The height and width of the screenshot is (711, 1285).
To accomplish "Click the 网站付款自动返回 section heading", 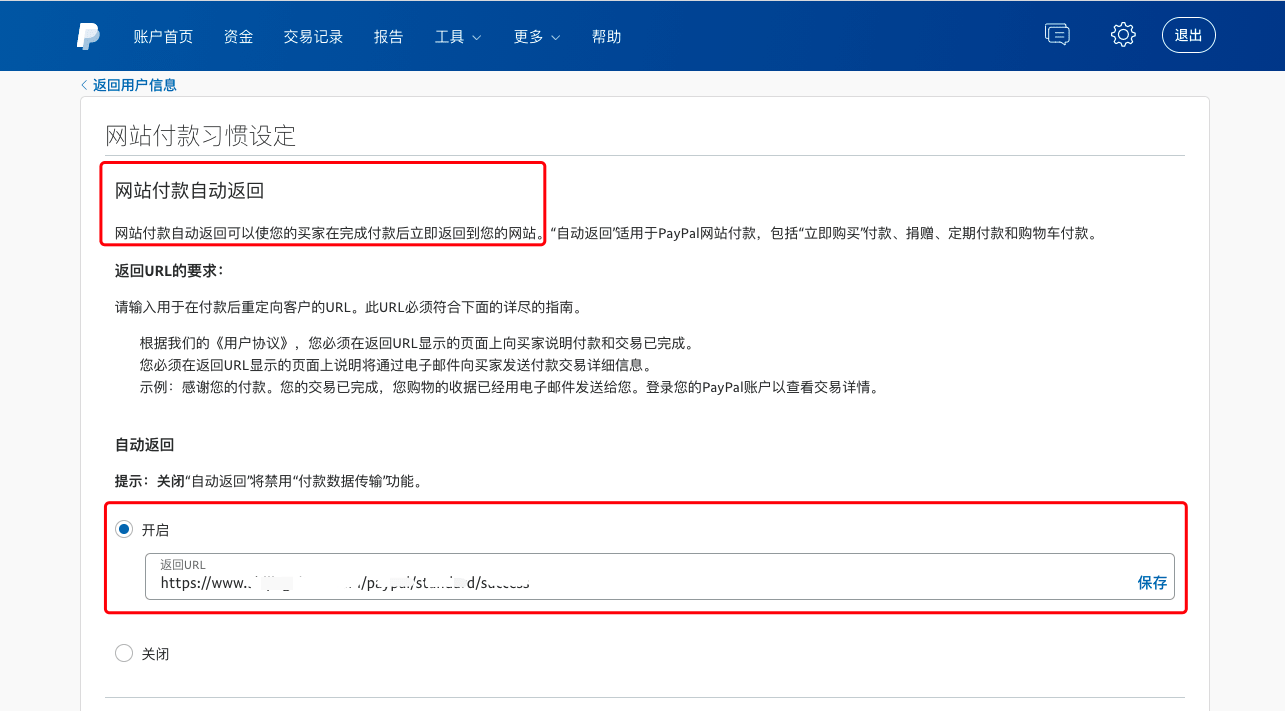I will click(x=189, y=190).
